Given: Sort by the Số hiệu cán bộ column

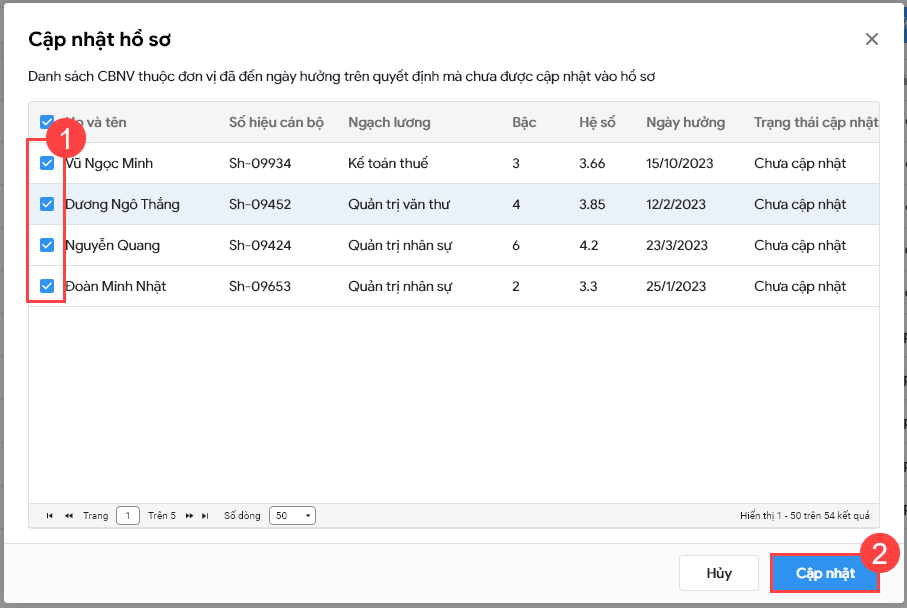Looking at the screenshot, I should (x=276, y=122).
